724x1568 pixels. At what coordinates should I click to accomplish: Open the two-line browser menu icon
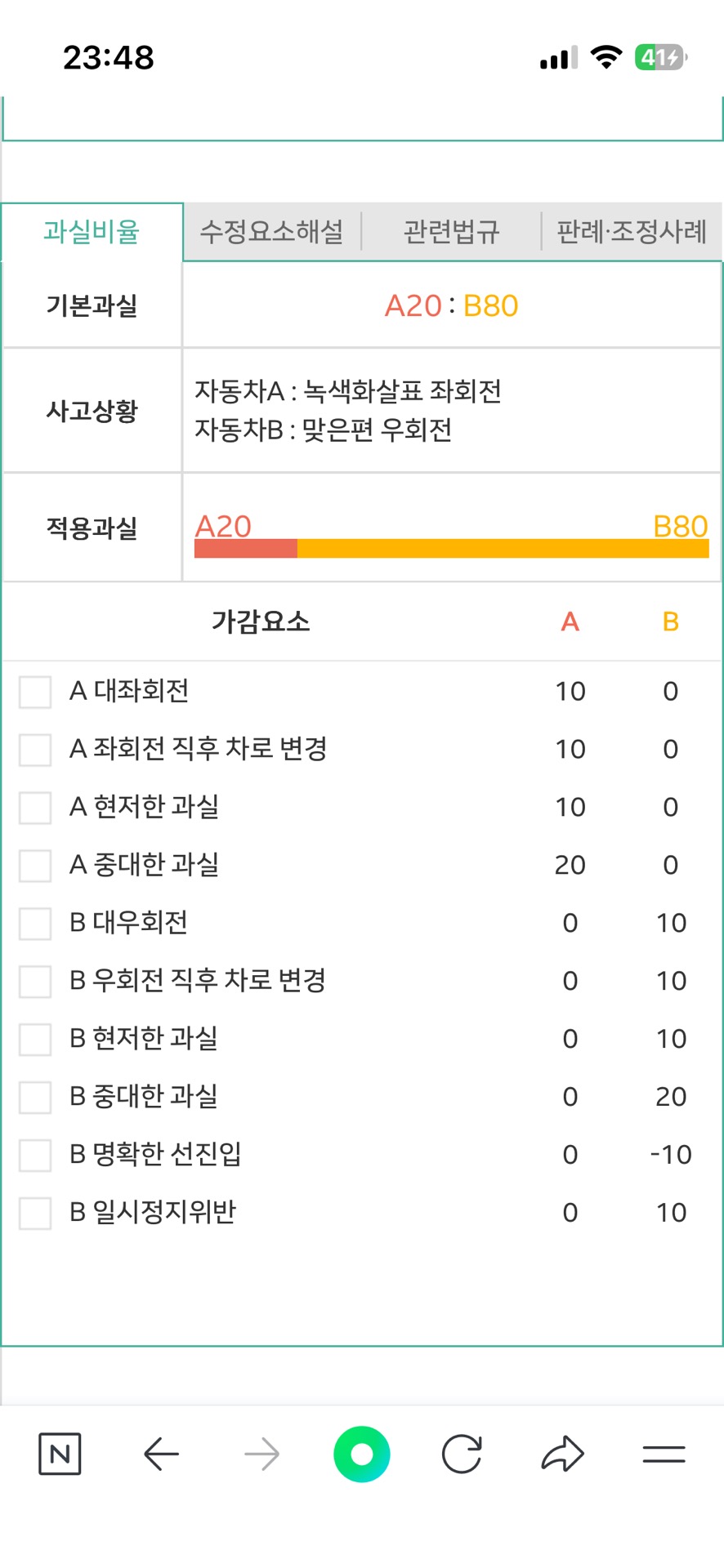tap(664, 1454)
